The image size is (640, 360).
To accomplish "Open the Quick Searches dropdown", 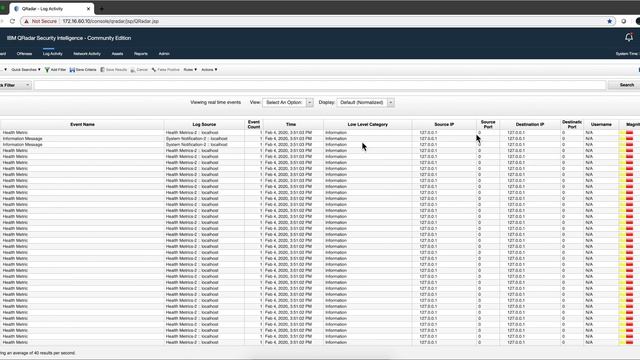I will [x=26, y=70].
